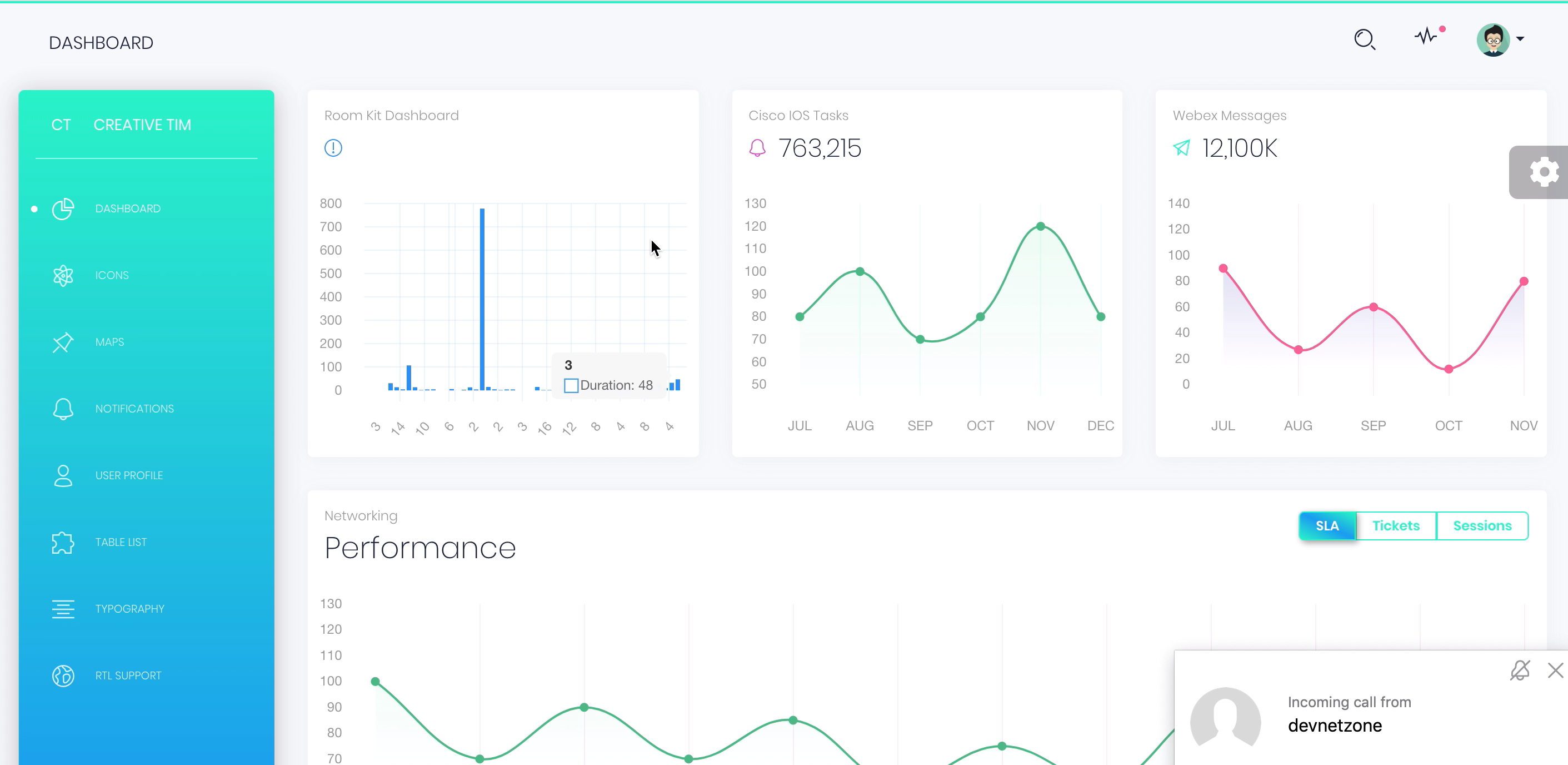Viewport: 1568px width, 765px height.
Task: Click the incoming call avatar thumbnail
Action: click(1225, 720)
